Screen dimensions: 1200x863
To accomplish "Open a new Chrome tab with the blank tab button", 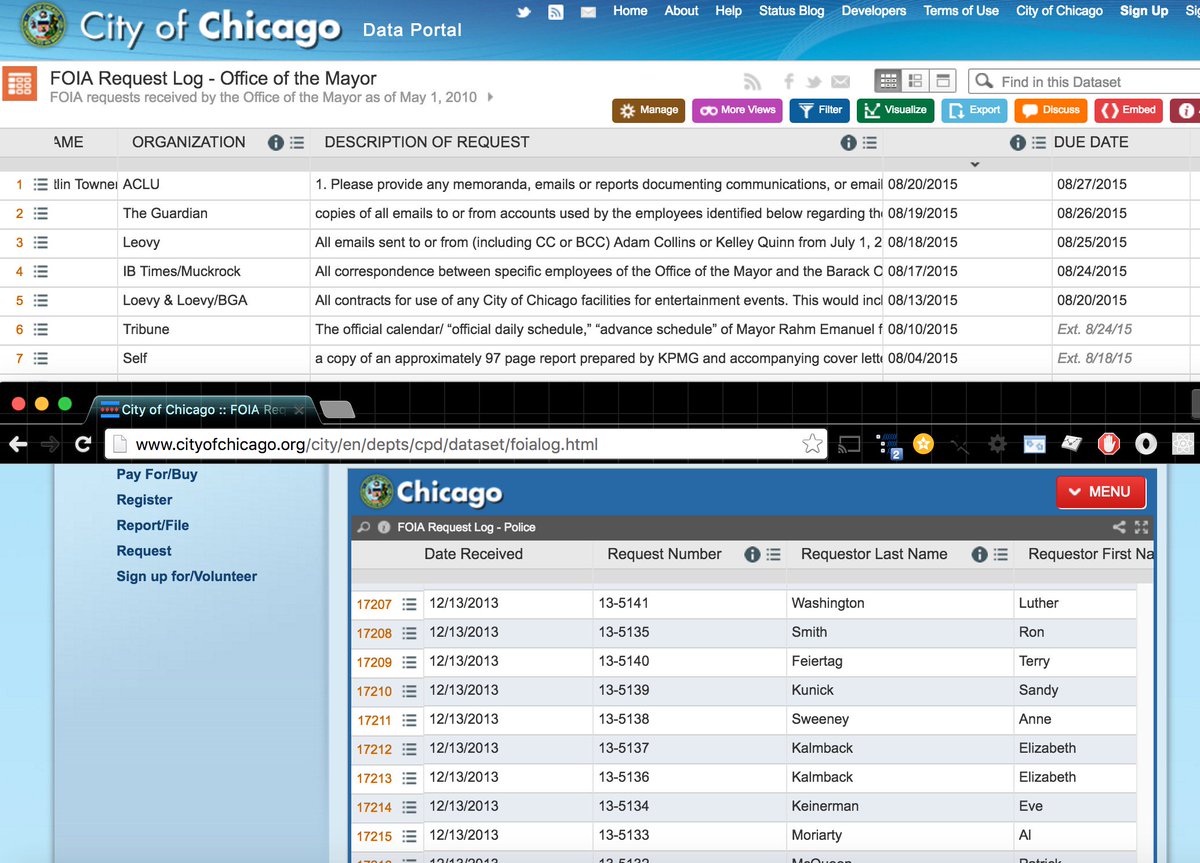I will pos(337,408).
